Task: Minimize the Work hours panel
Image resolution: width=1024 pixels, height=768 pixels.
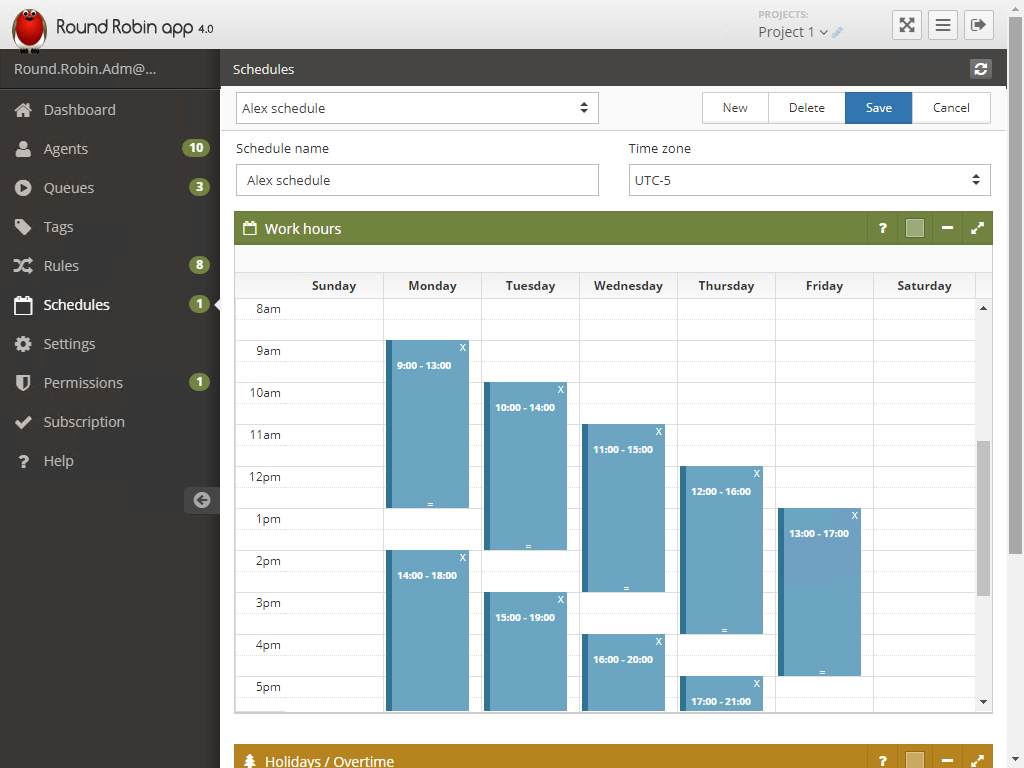Action: pyautogui.click(x=946, y=228)
